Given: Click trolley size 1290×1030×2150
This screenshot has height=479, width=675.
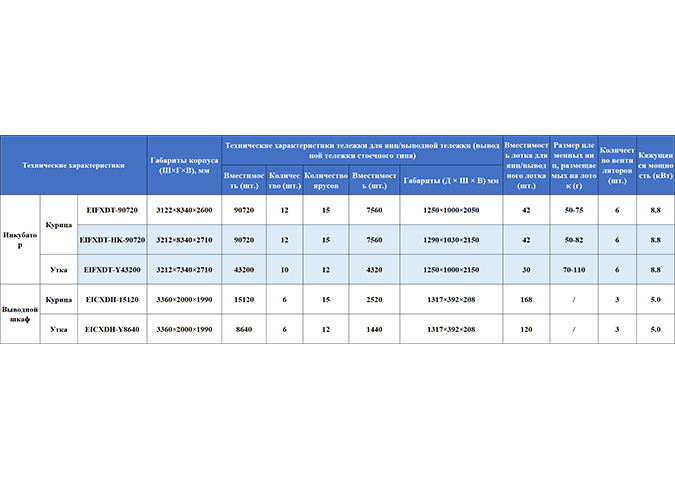Looking at the screenshot, I should 451,240.
